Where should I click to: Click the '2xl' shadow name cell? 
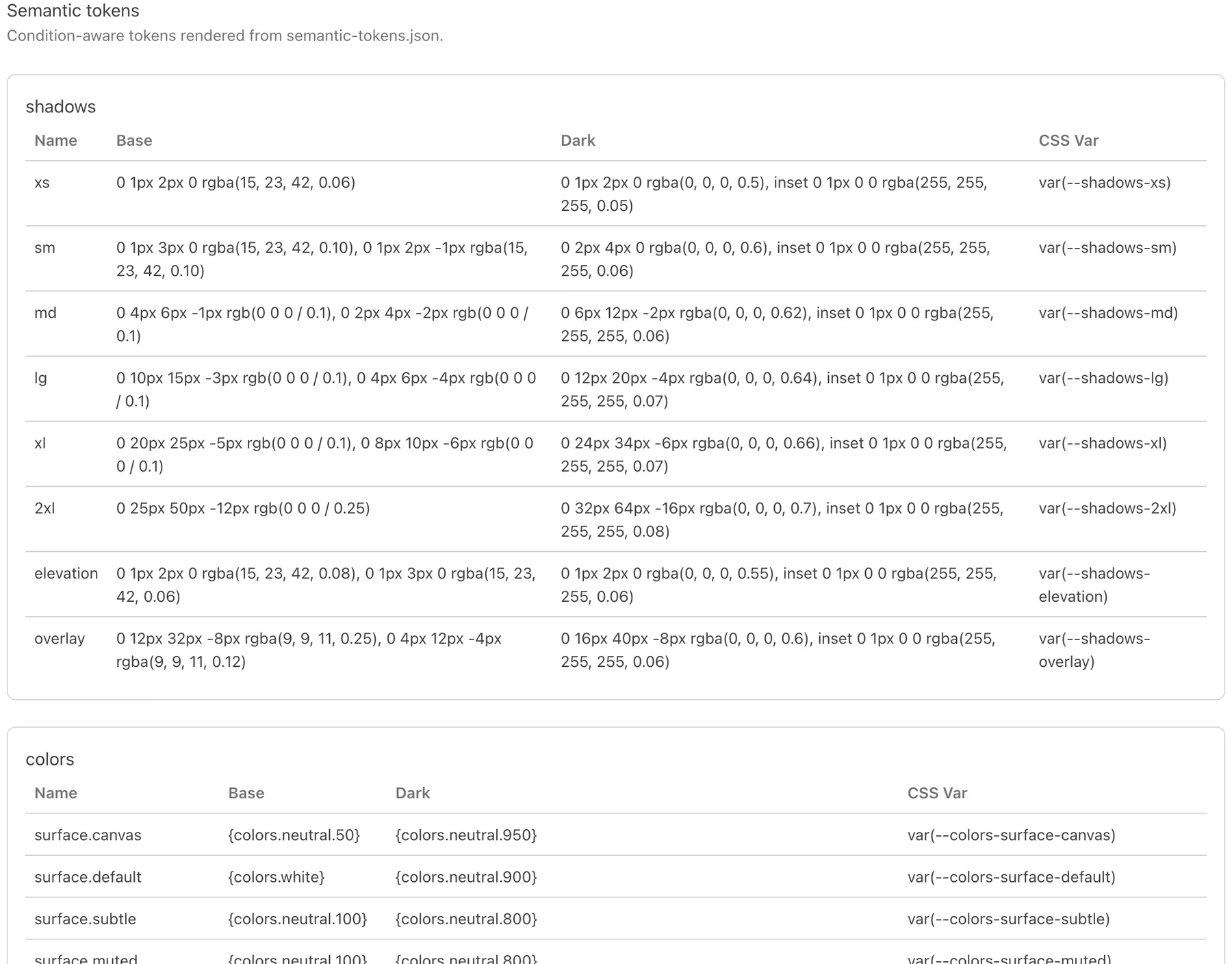pos(44,508)
